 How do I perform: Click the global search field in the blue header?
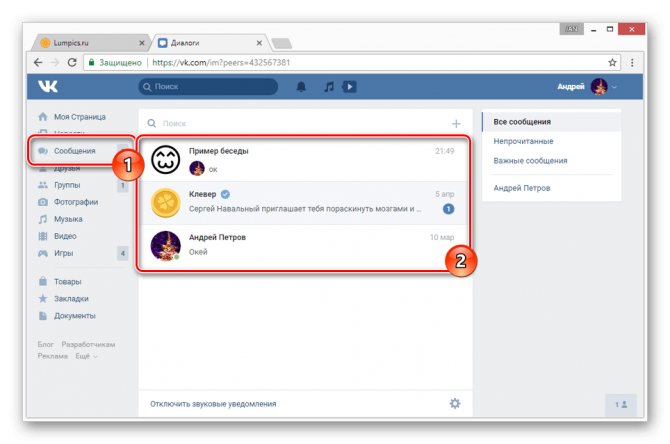[x=208, y=87]
